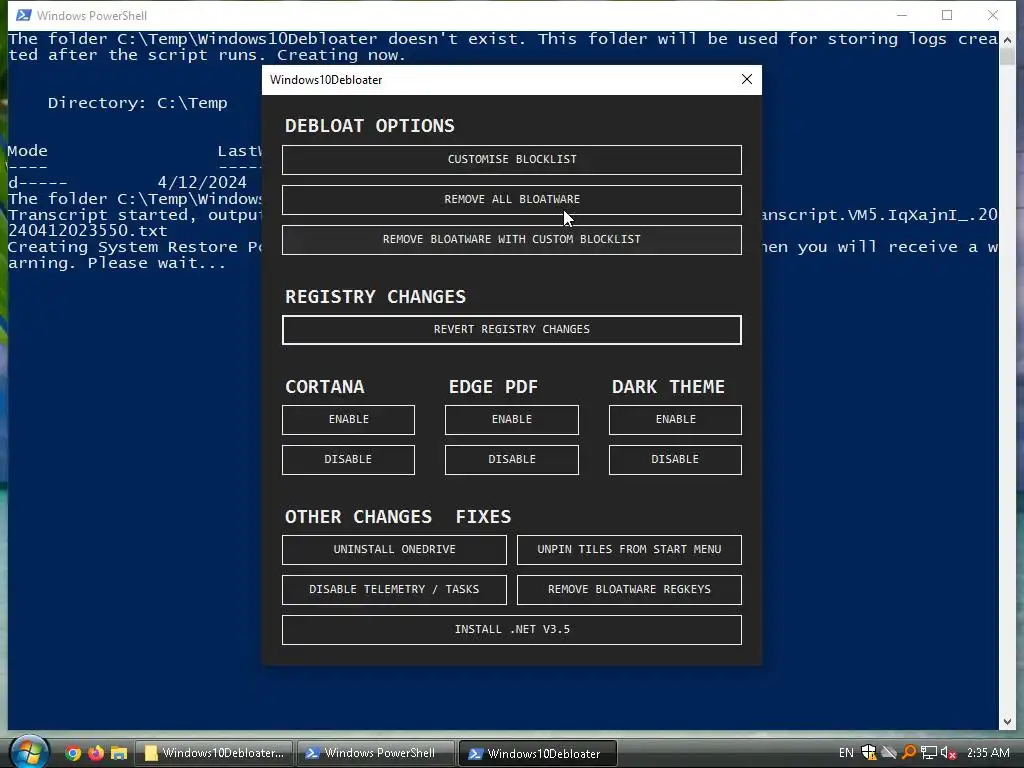Maximize the Windows PowerShell window

pos(947,15)
